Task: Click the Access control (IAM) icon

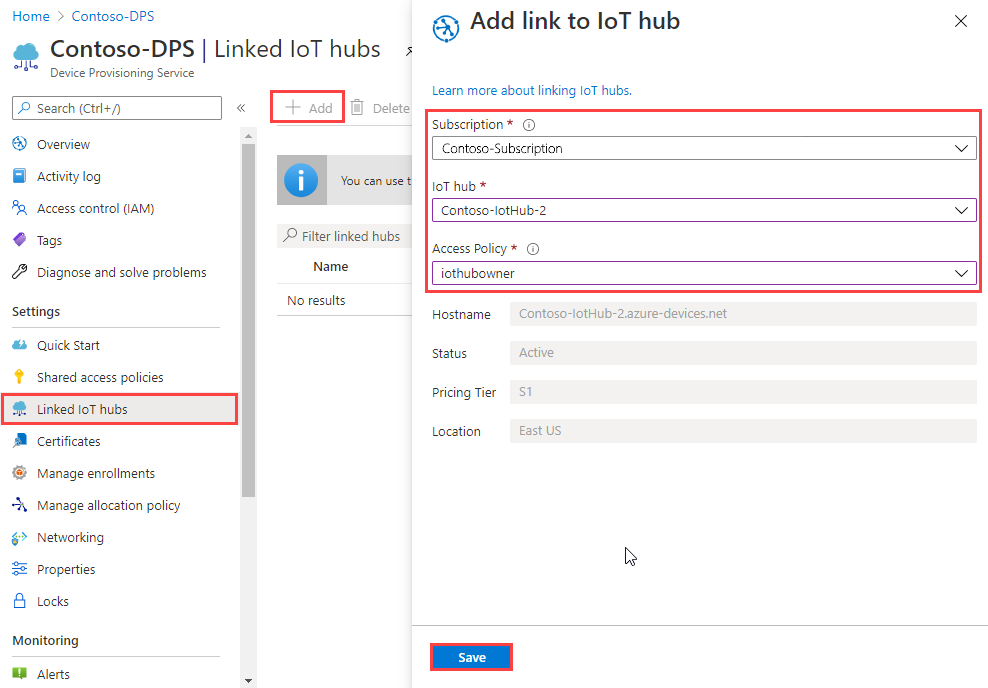Action: [20, 208]
